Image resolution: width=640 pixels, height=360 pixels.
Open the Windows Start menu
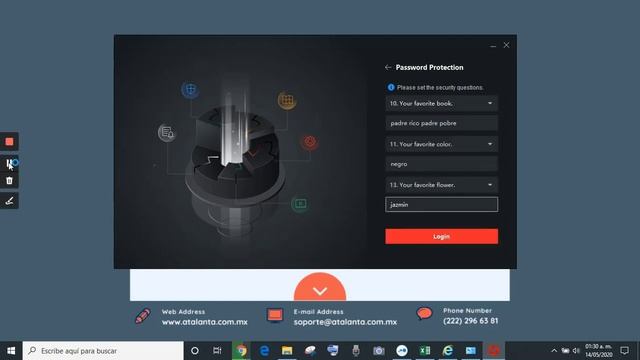(x=11, y=351)
